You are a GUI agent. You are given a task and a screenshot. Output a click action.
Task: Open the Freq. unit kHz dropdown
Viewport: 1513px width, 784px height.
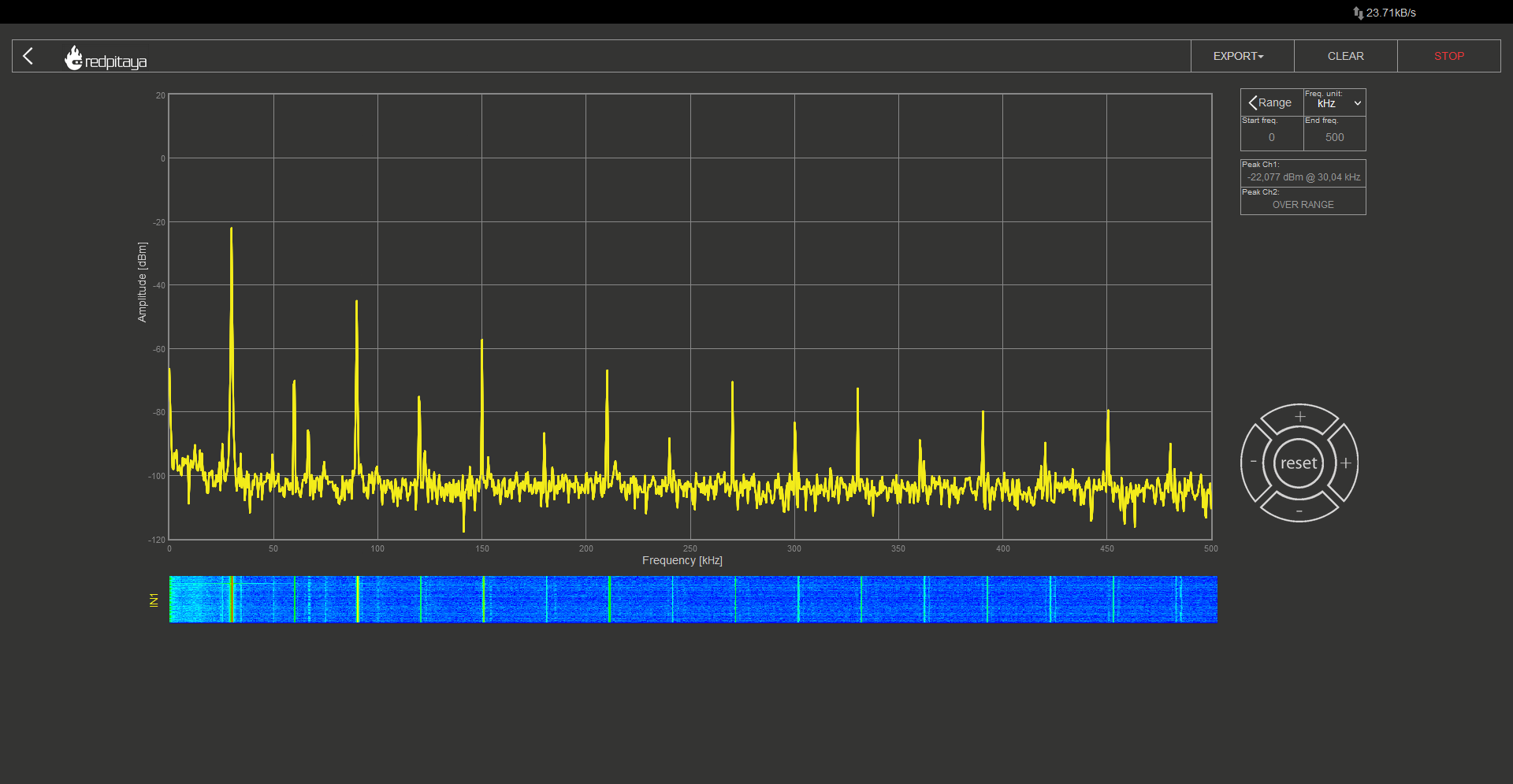coord(1335,102)
